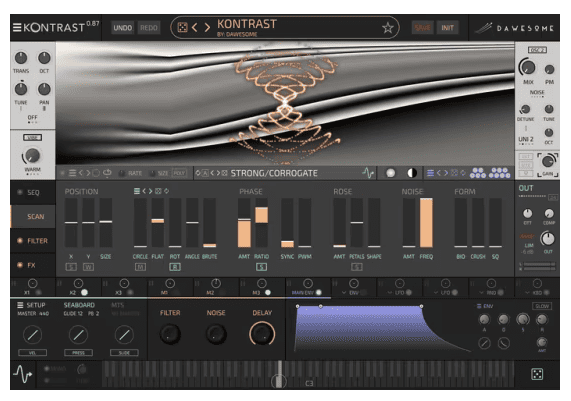Image resolution: width=571 pixels, height=401 pixels.
Task: Open the SETUP hamburger menu icon
Action: pyautogui.click(x=20, y=305)
